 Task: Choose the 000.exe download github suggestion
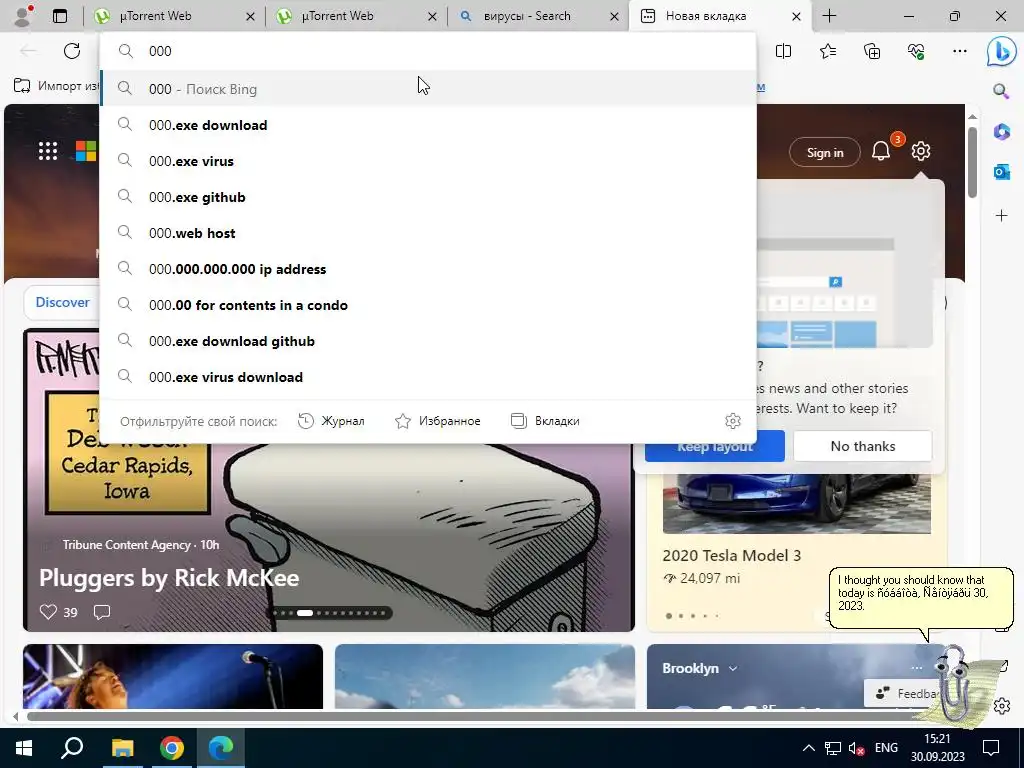(x=428, y=340)
